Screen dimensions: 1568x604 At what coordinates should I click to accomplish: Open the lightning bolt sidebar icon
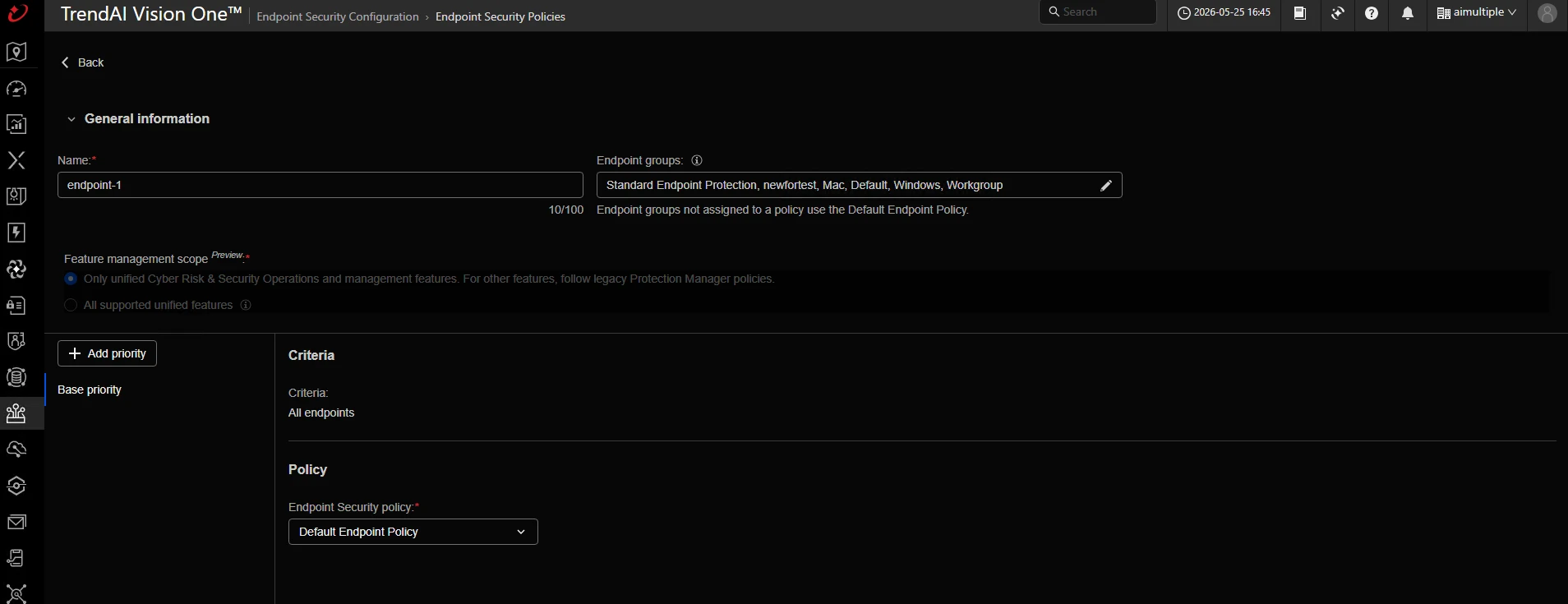(x=16, y=233)
